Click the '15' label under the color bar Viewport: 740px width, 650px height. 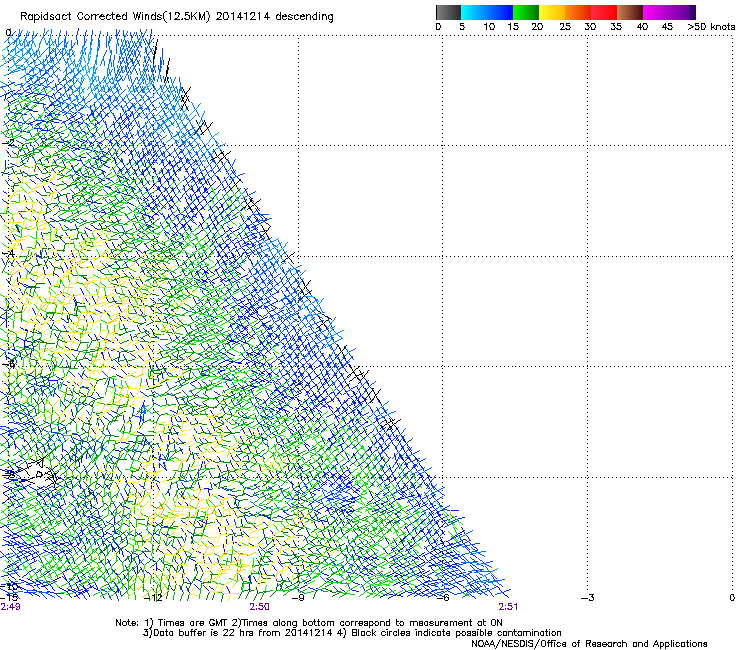click(513, 27)
